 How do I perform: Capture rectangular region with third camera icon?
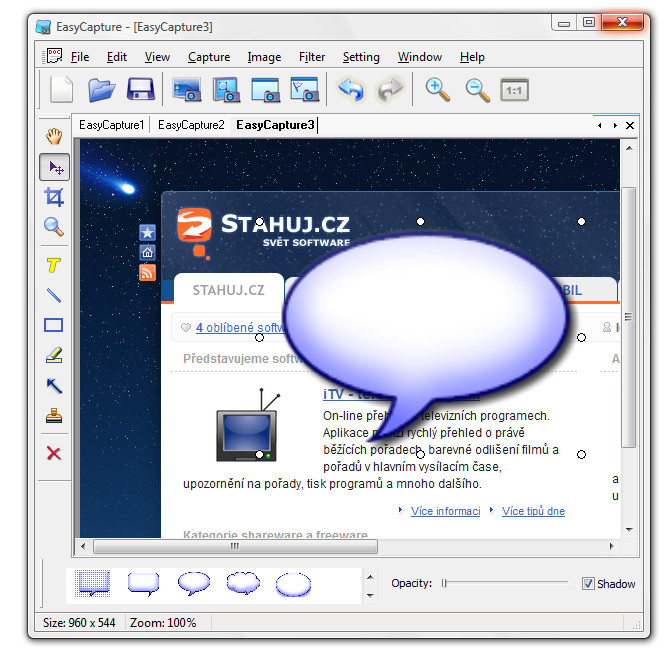pyautogui.click(x=266, y=90)
